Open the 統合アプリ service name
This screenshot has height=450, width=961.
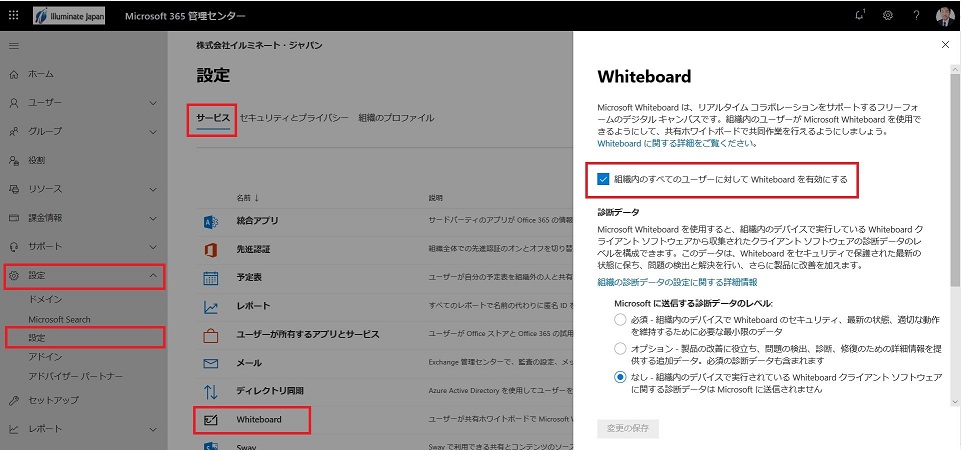pos(257,221)
